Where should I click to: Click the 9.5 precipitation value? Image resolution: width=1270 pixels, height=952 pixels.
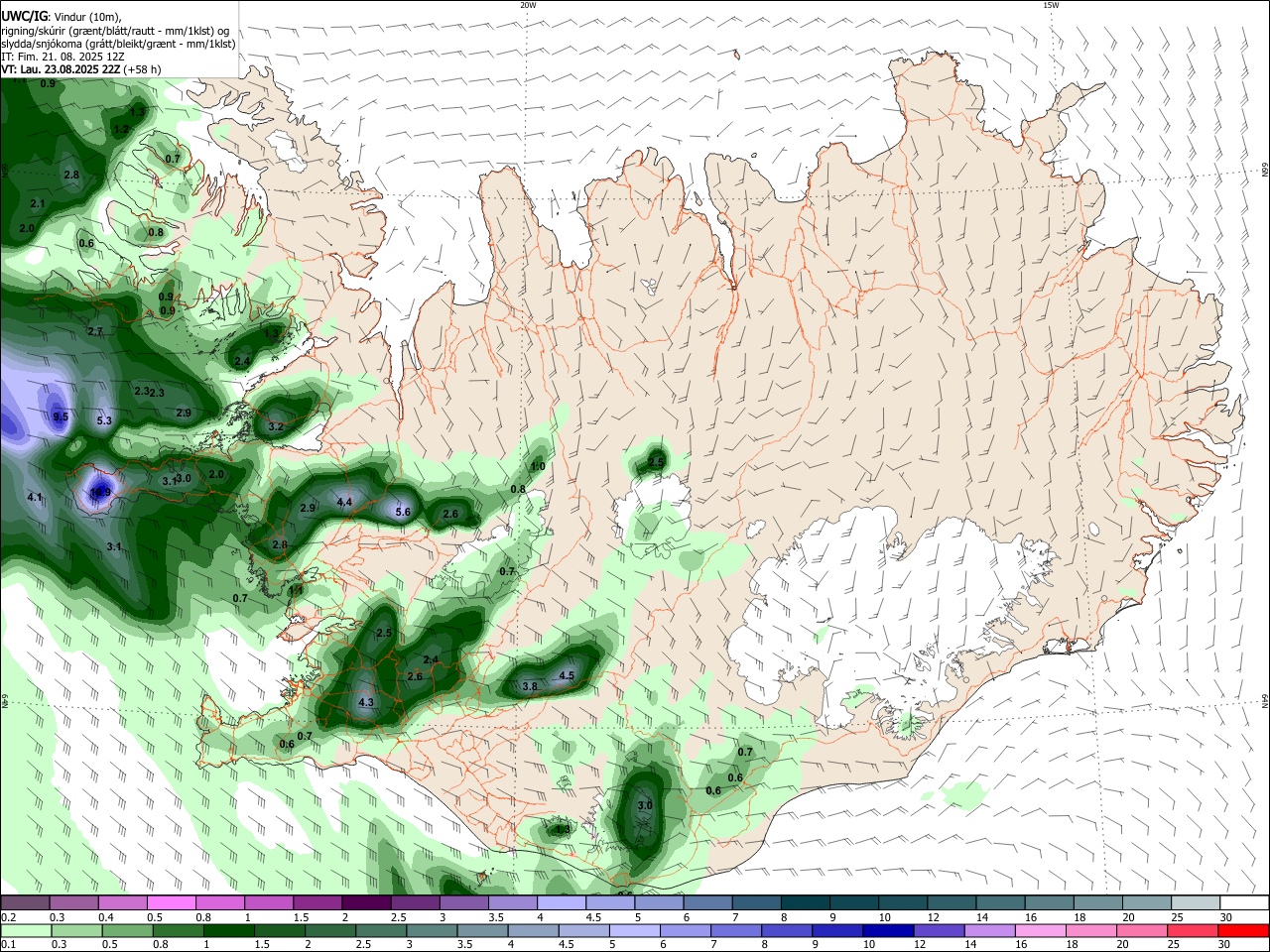click(x=61, y=416)
